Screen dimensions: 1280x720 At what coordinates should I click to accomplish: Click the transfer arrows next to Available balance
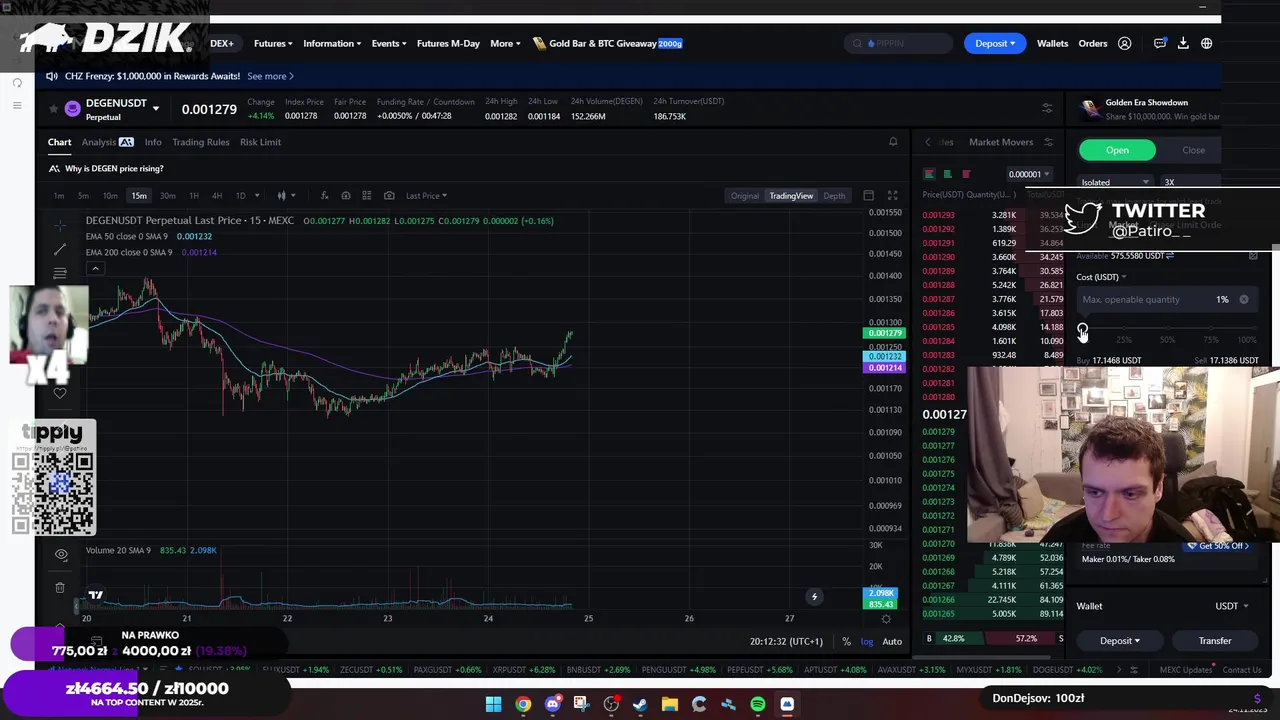click(1170, 256)
